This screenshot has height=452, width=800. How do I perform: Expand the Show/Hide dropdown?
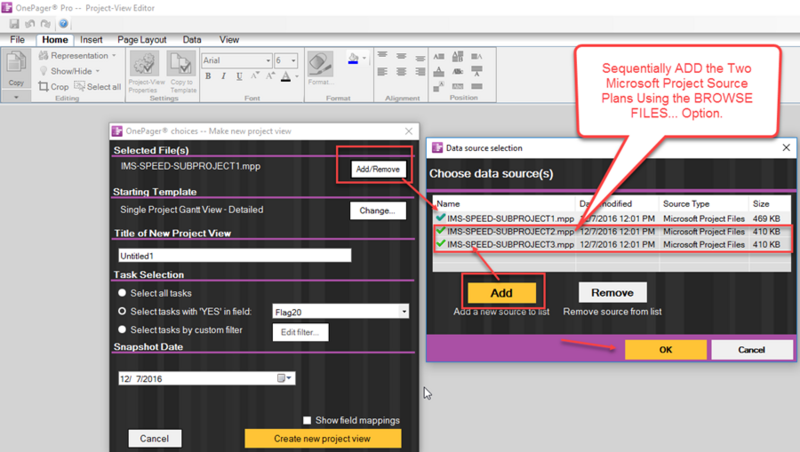pyautogui.click(x=97, y=71)
